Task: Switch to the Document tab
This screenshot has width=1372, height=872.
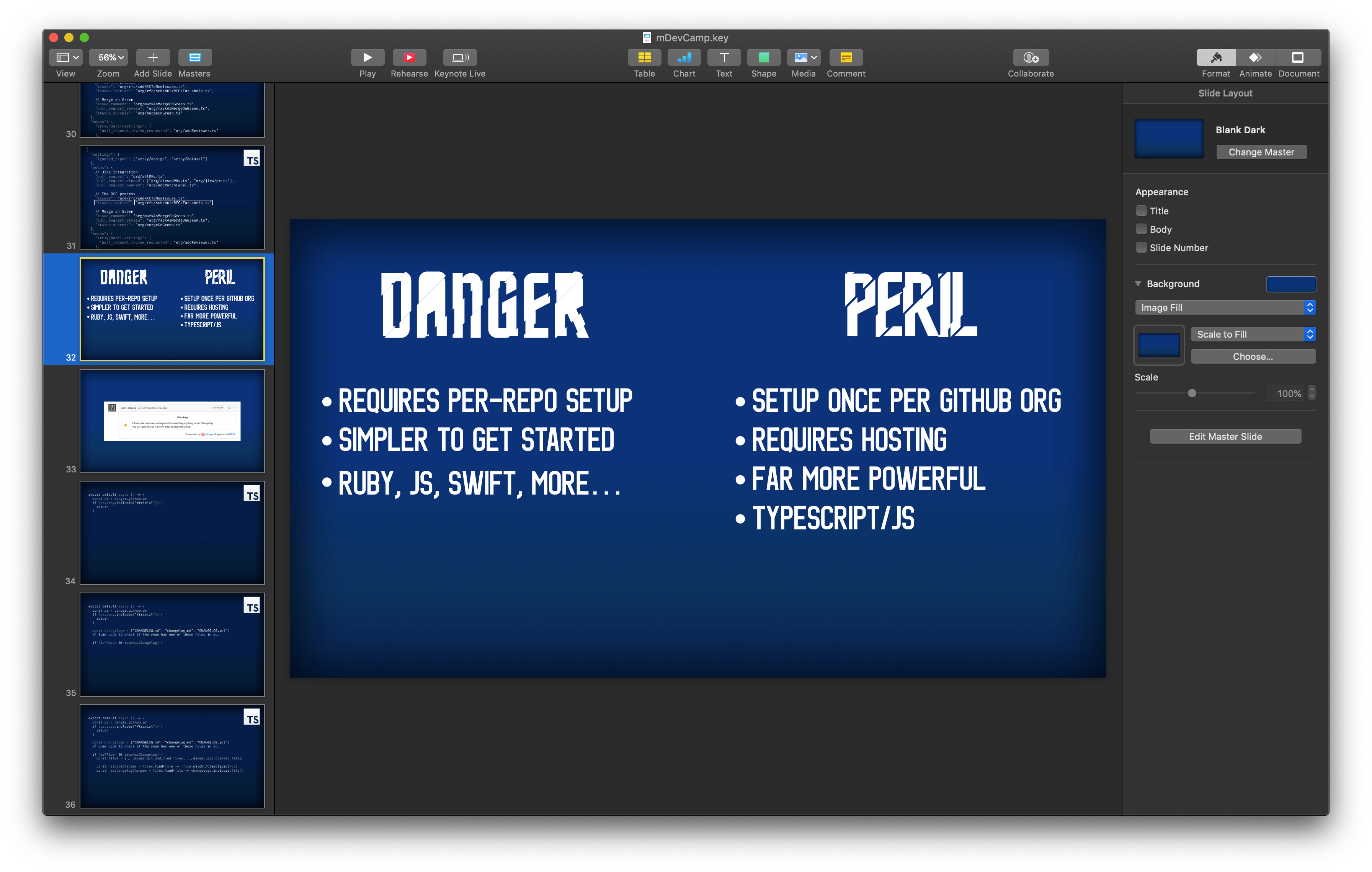Action: [x=1298, y=57]
